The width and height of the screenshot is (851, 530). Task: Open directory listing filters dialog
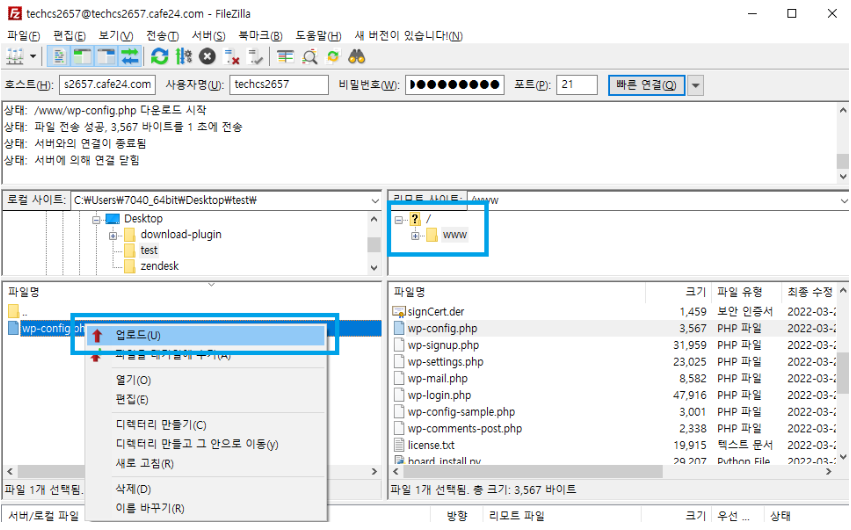(x=285, y=56)
